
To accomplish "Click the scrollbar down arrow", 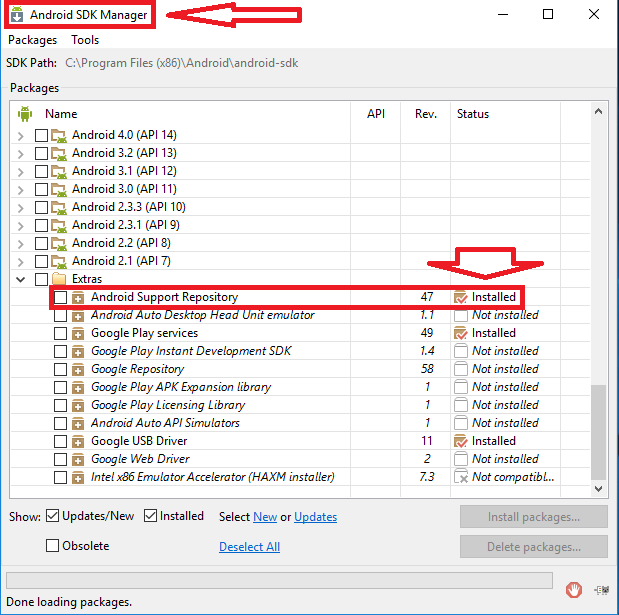I will 598,489.
